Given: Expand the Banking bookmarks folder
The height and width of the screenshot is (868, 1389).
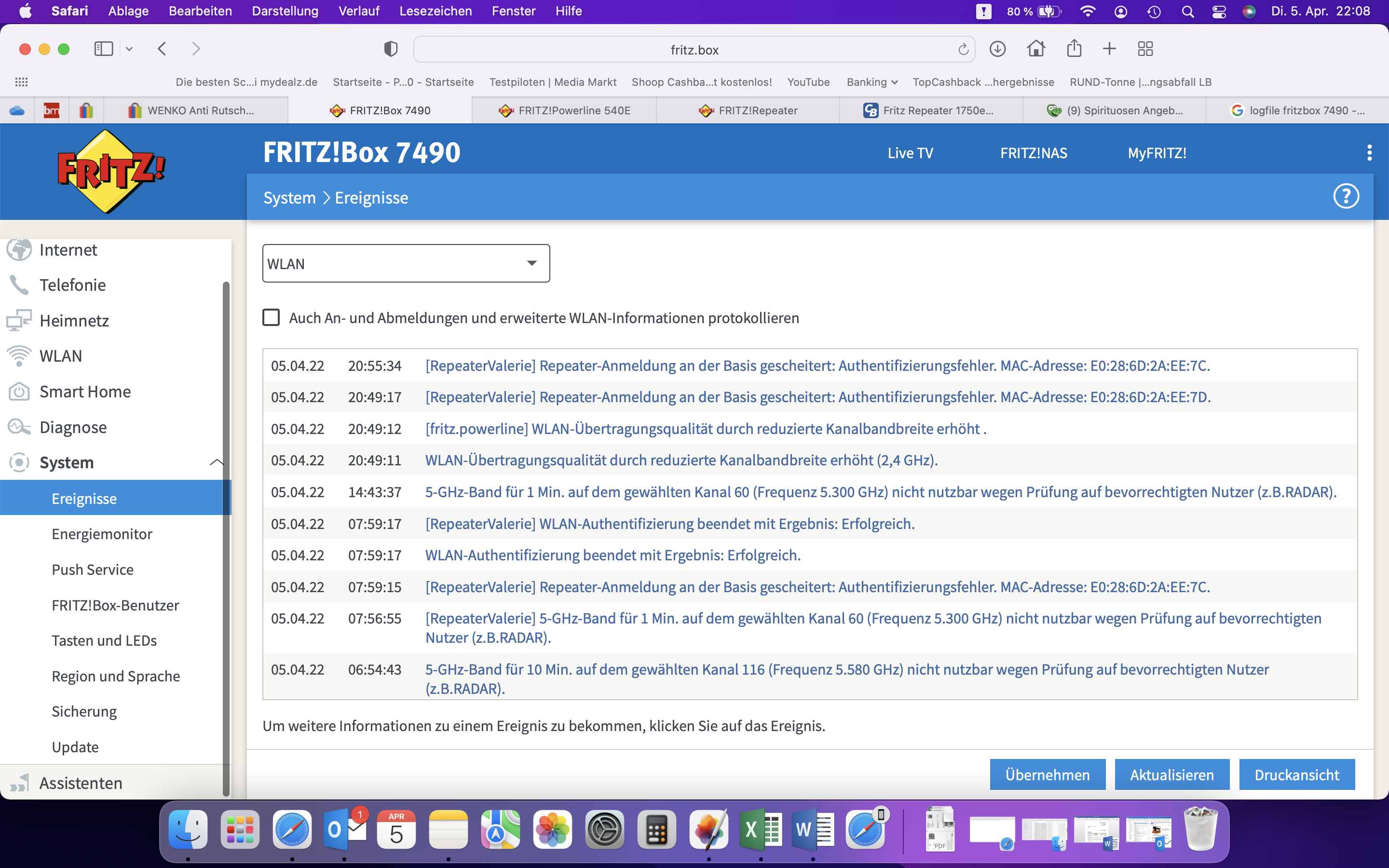Looking at the screenshot, I should (x=872, y=82).
